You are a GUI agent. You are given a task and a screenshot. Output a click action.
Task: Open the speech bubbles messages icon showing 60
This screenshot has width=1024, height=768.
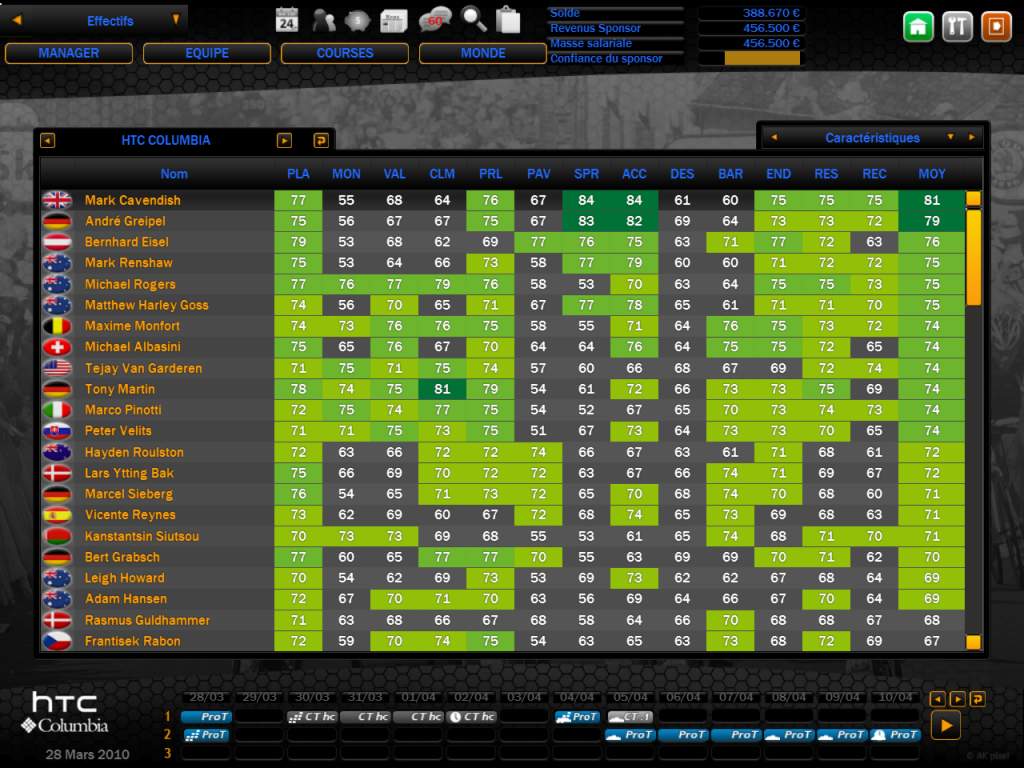click(x=435, y=20)
